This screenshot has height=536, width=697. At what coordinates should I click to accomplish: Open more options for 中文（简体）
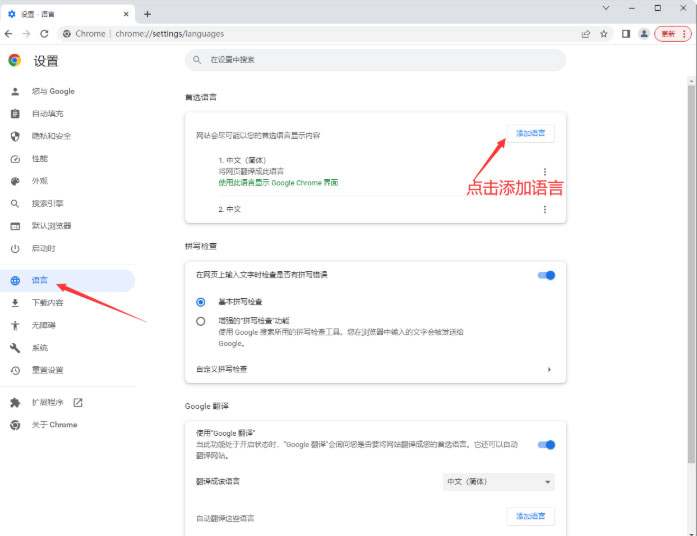click(545, 172)
